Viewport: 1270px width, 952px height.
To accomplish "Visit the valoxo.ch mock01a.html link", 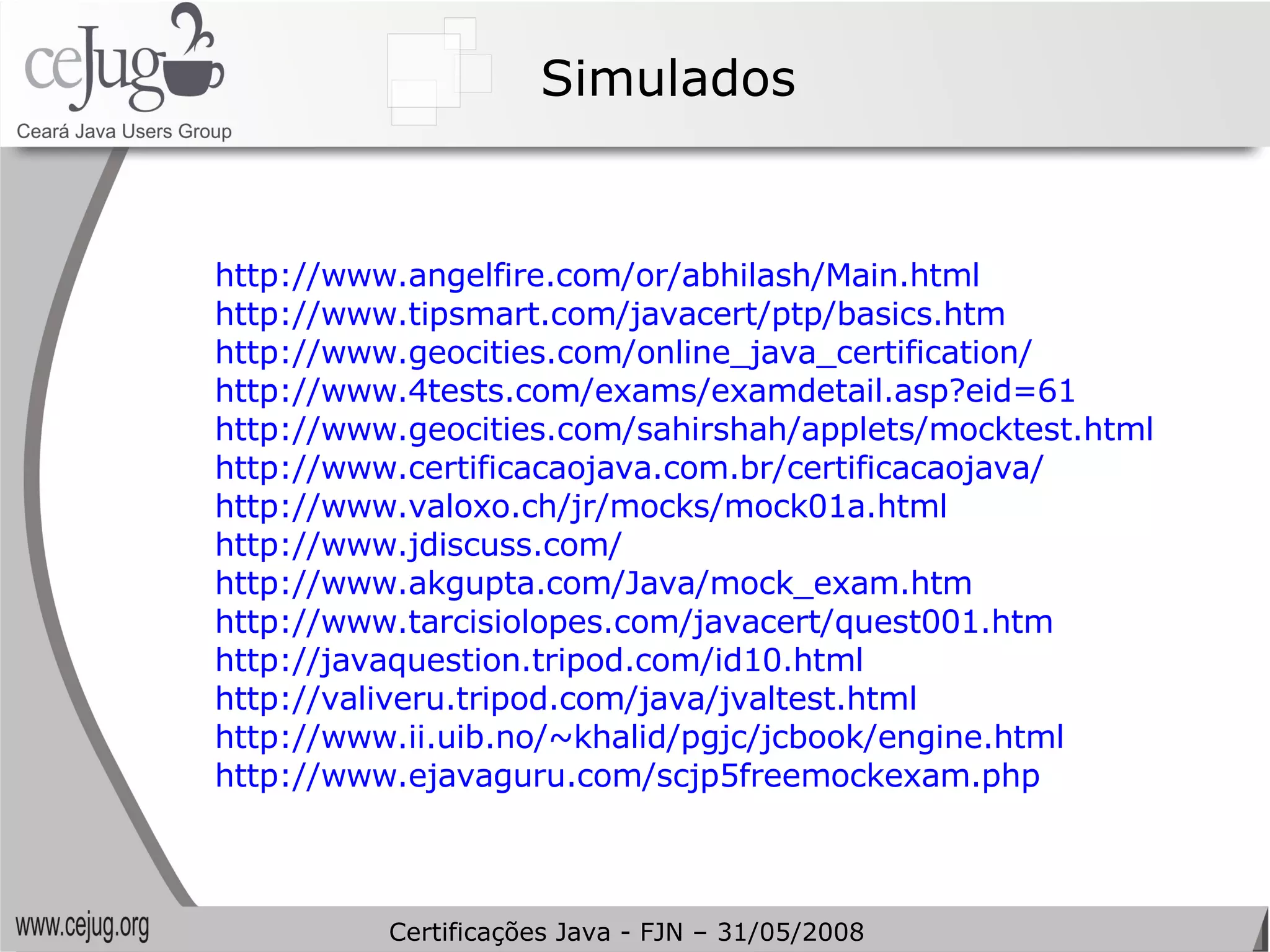I will coord(581,507).
